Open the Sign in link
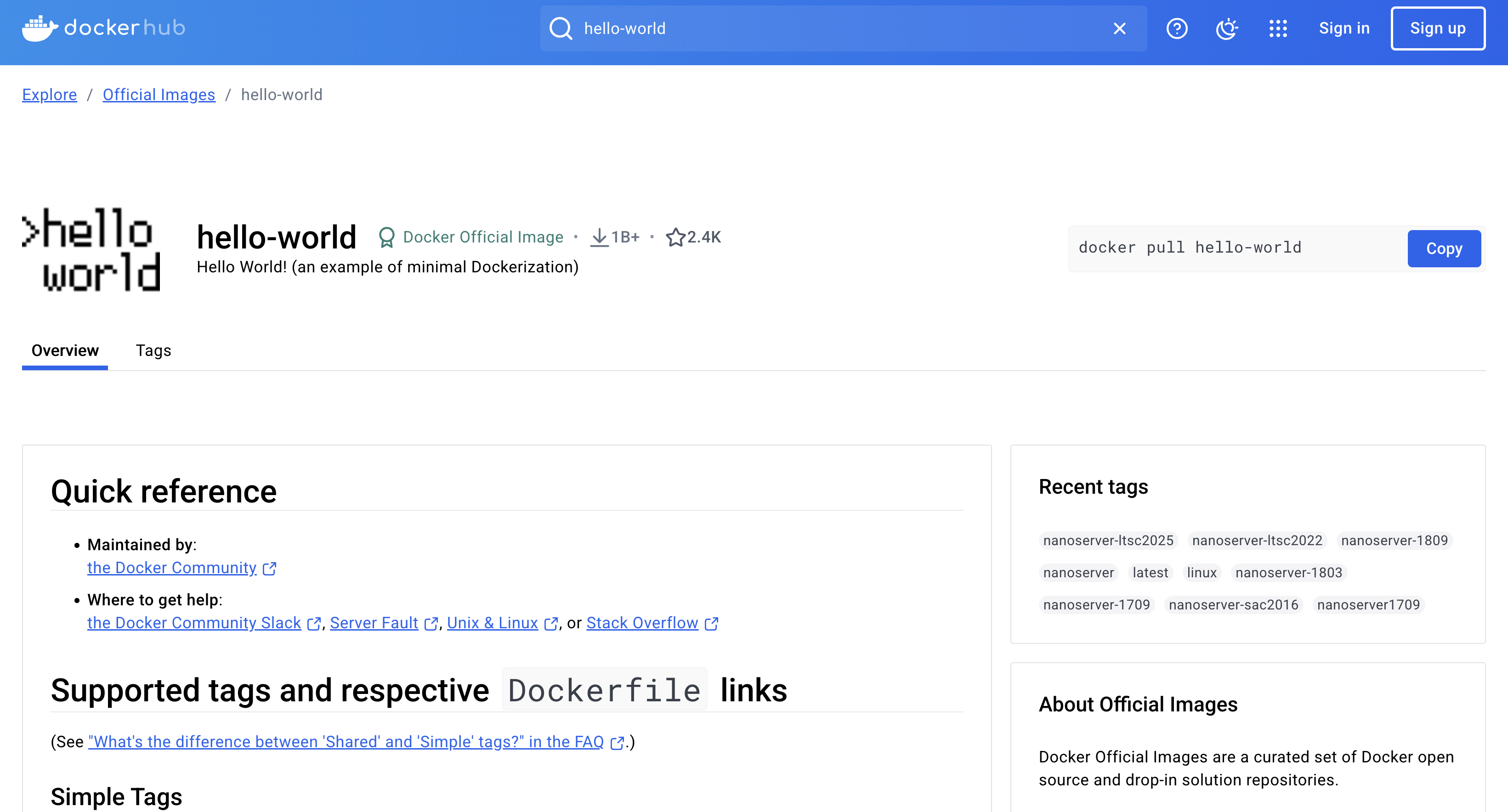1508x812 pixels. point(1344,28)
